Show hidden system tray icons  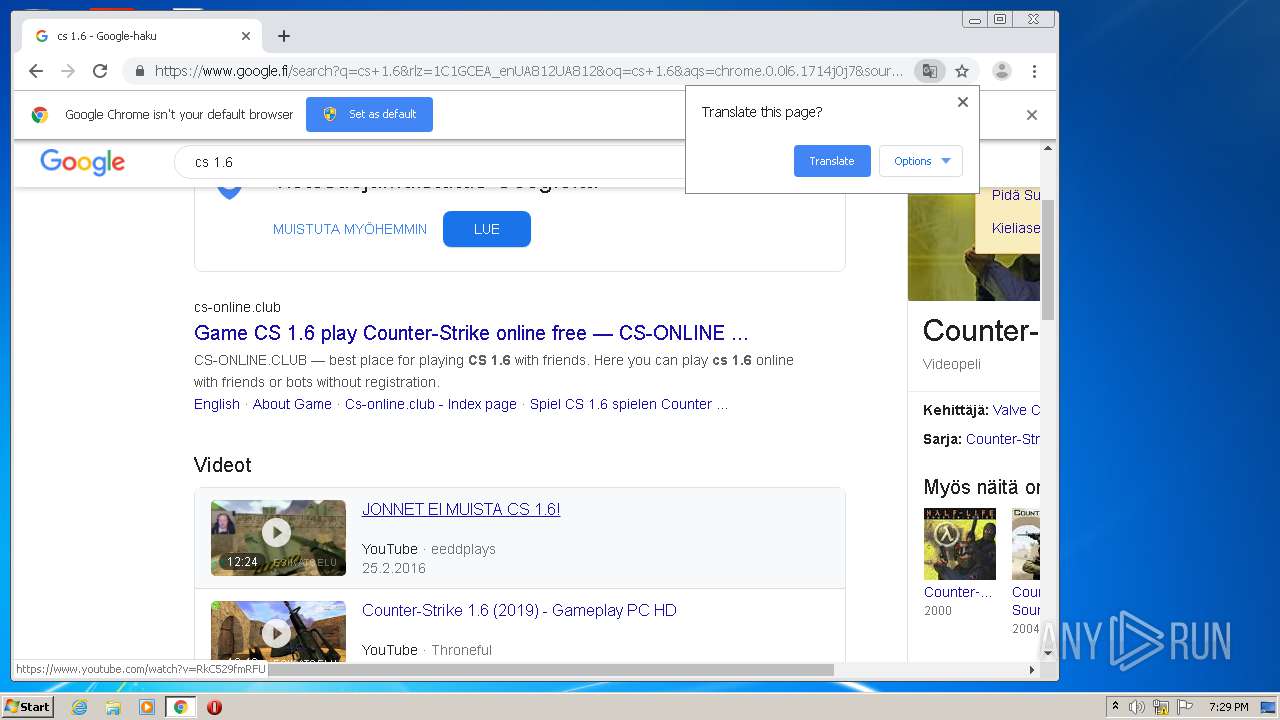pos(1115,707)
